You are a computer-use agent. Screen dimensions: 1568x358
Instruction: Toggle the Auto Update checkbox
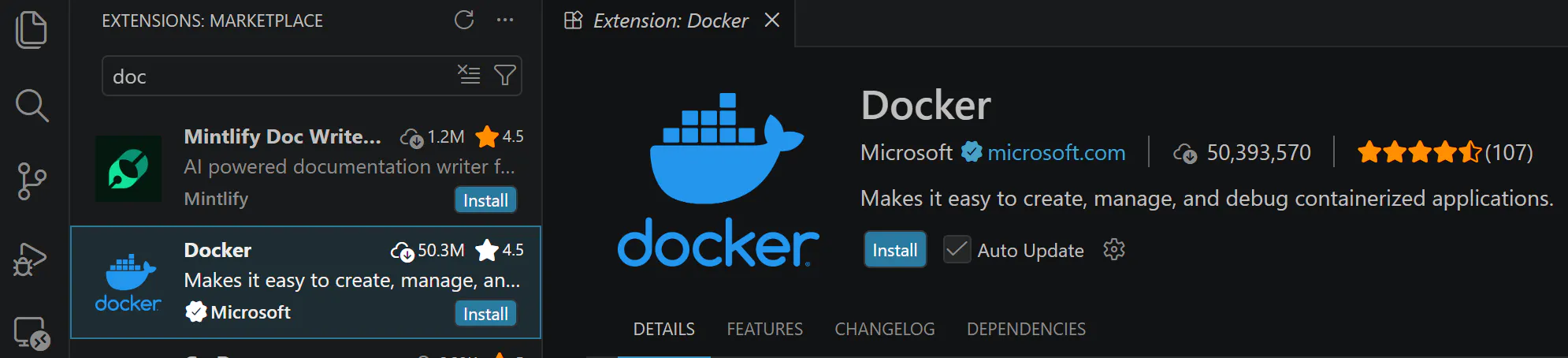(957, 250)
